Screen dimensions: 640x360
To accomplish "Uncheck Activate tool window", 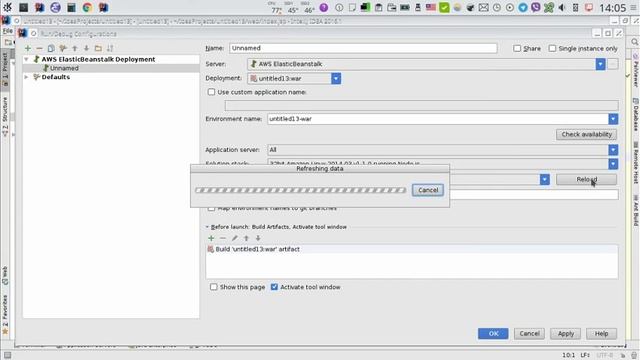I will (x=274, y=287).
